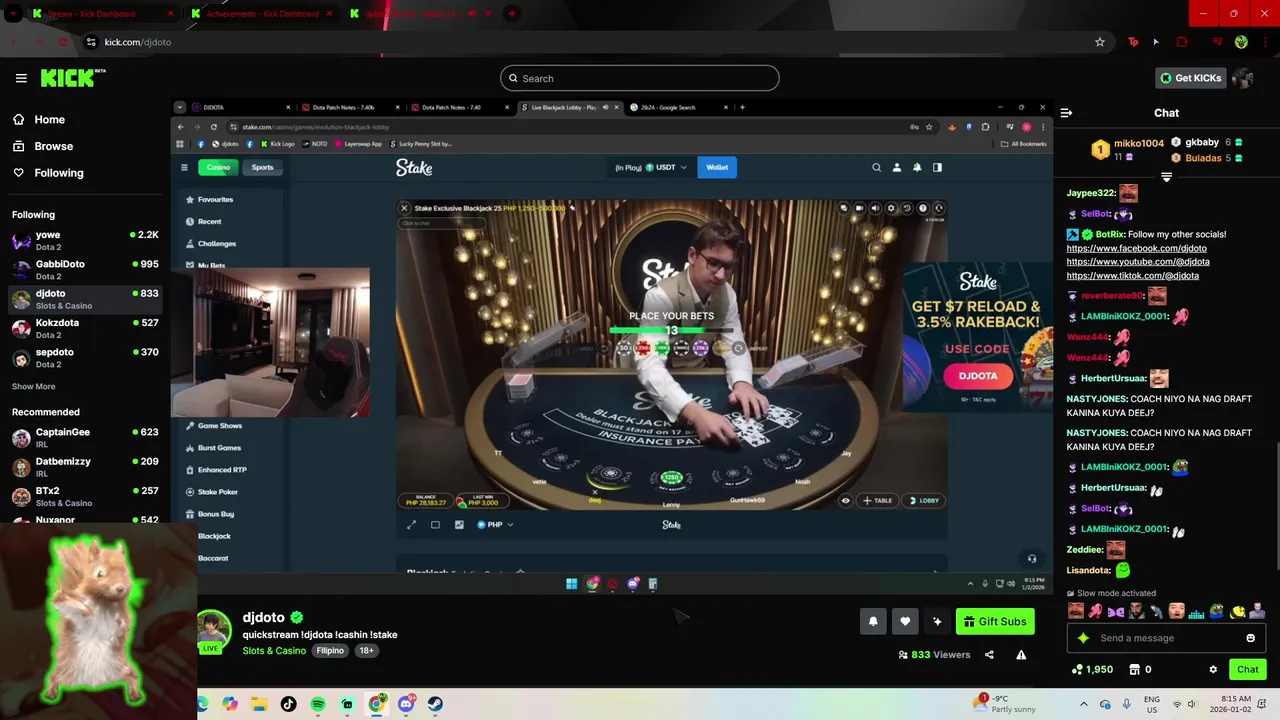Share the stream with share icon
Screen dimensions: 1280x720
[x=989, y=655]
